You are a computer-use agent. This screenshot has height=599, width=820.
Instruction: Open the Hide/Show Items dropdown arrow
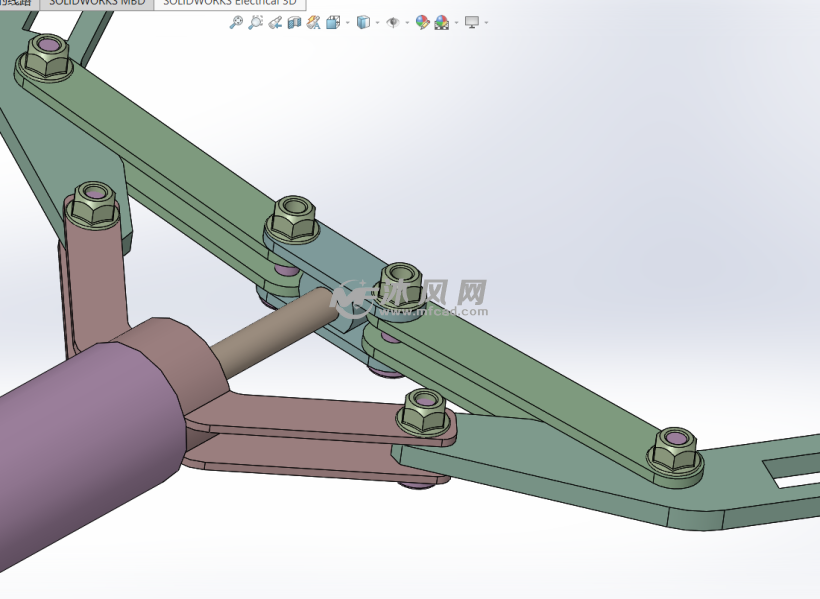click(407, 23)
